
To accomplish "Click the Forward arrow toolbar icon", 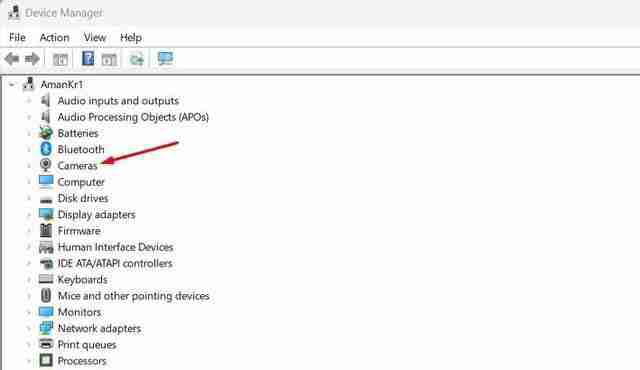I will 32,59.
